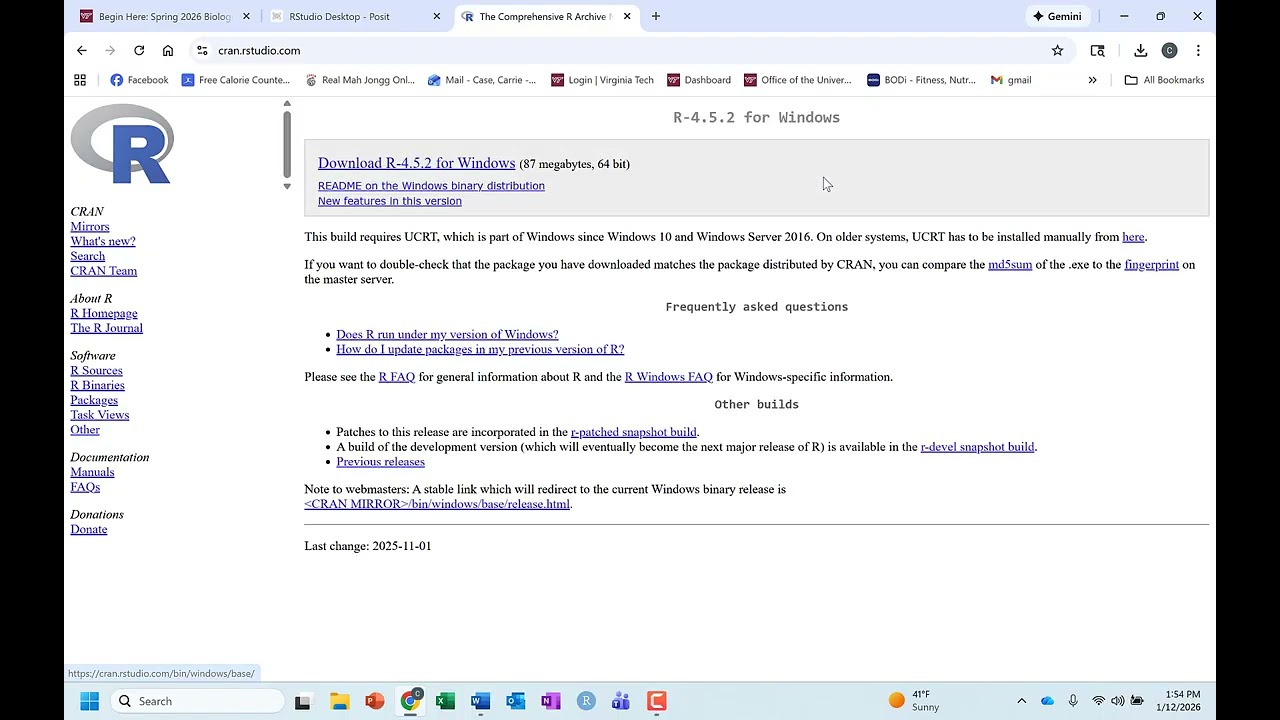The width and height of the screenshot is (1280, 720).
Task: Open Task Views in the sidebar
Action: [100, 415]
